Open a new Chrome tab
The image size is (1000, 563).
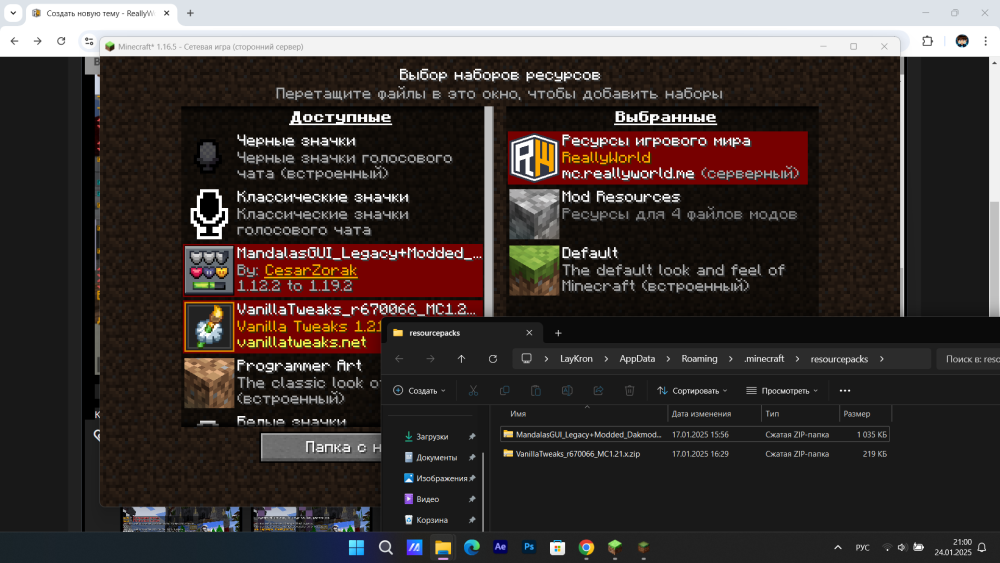[x=190, y=13]
